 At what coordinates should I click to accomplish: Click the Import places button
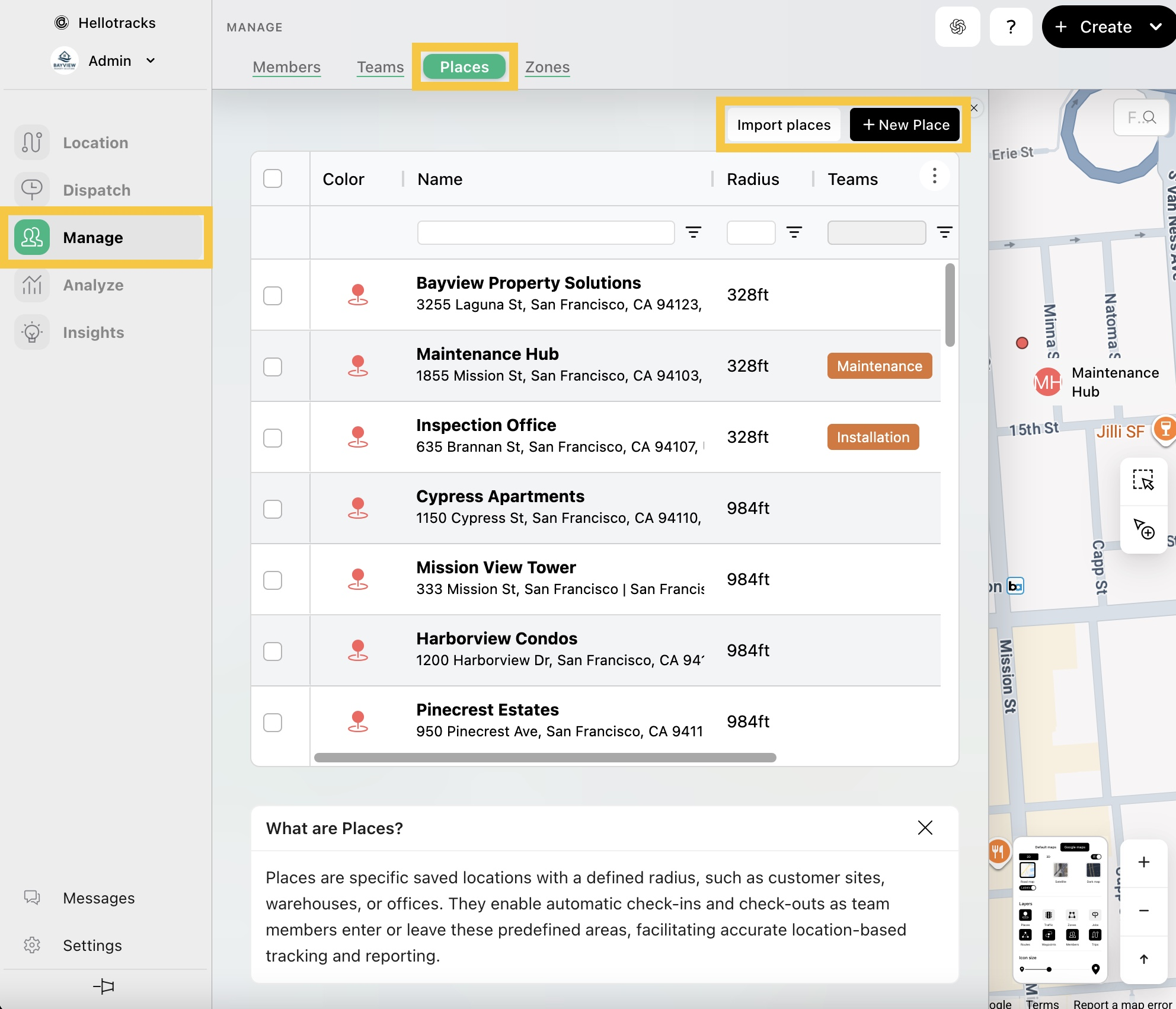[784, 125]
